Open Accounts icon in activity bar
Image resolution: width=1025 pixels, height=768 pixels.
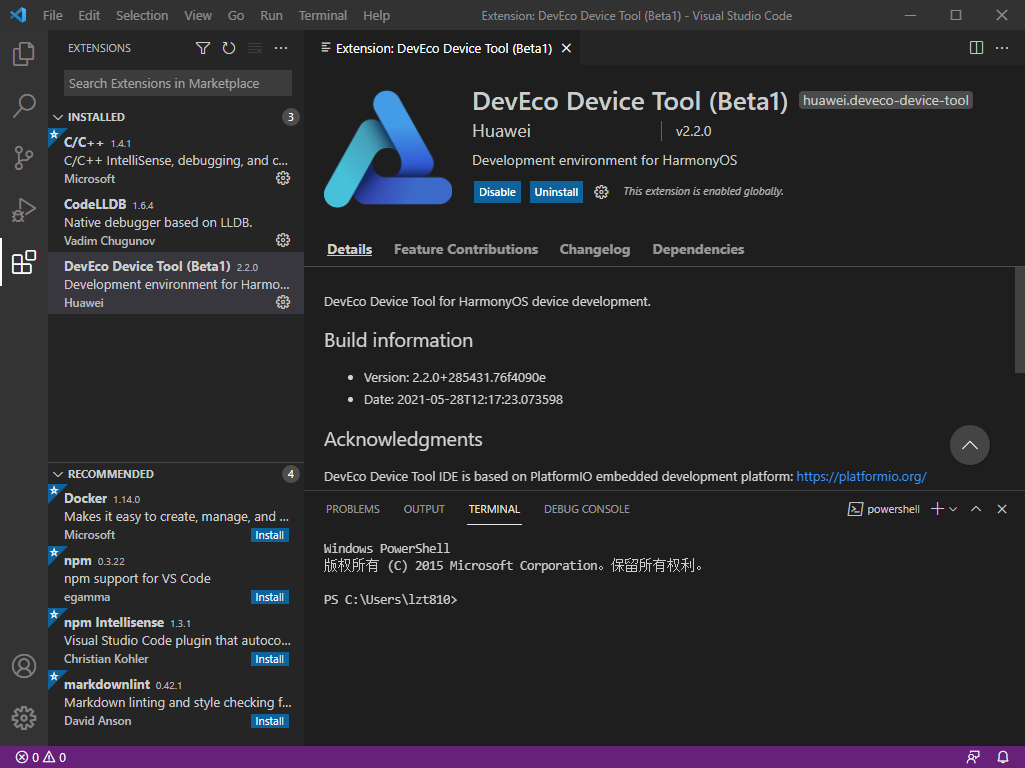point(23,666)
